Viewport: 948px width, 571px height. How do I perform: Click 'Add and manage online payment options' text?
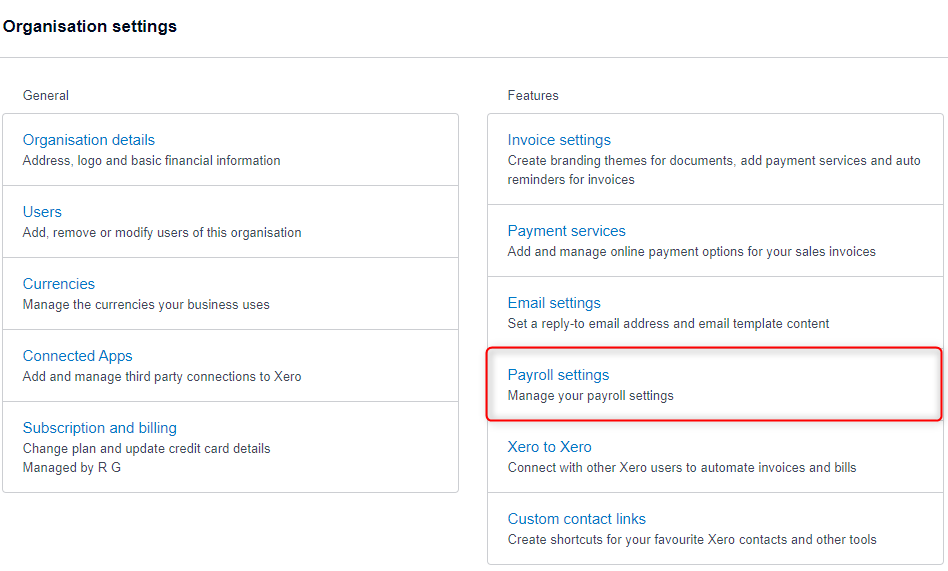(692, 251)
